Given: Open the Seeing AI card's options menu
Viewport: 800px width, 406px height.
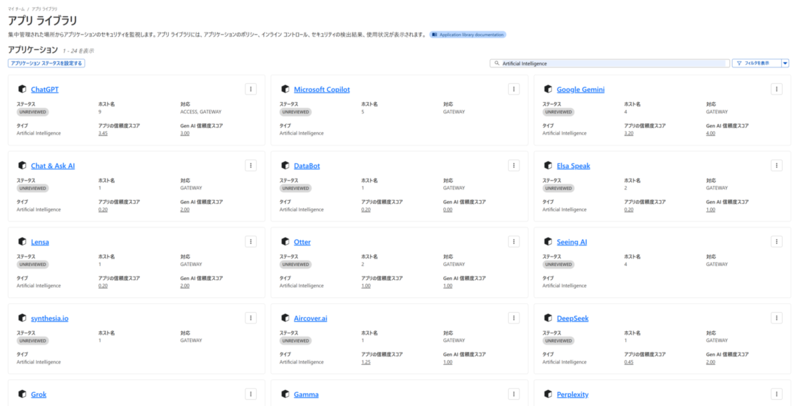Looking at the screenshot, I should (777, 241).
